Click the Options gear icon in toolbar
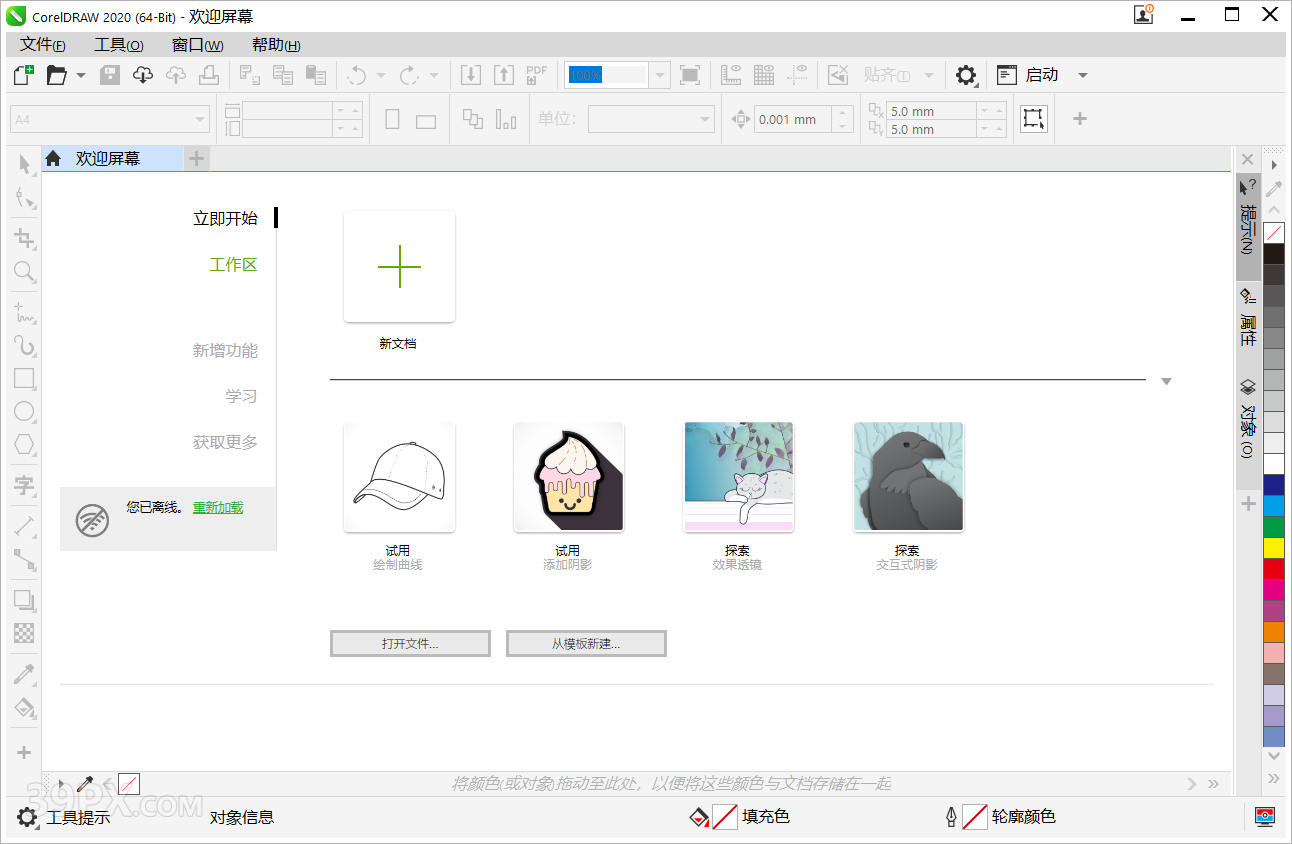 (x=965, y=75)
